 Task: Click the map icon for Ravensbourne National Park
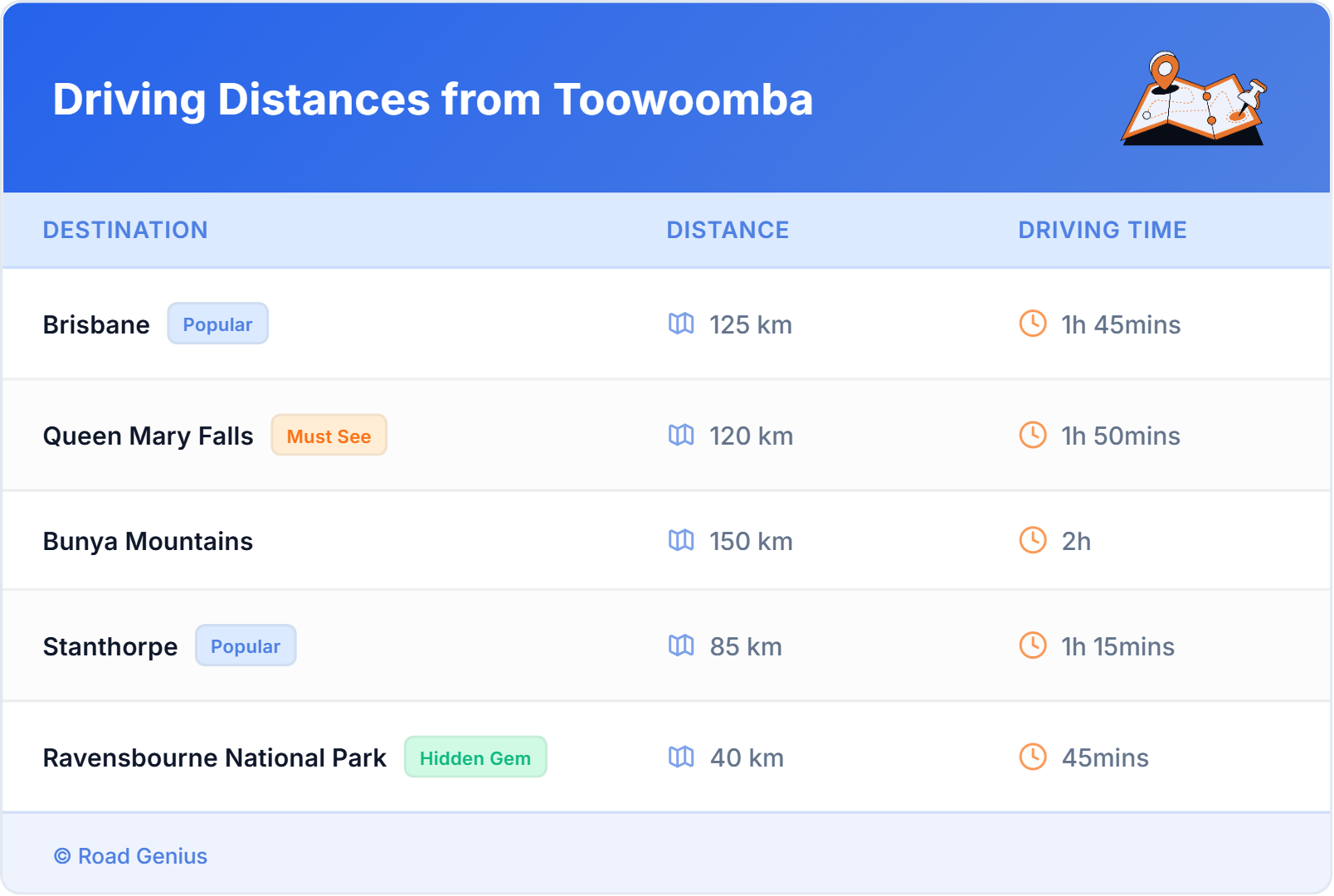click(x=682, y=757)
